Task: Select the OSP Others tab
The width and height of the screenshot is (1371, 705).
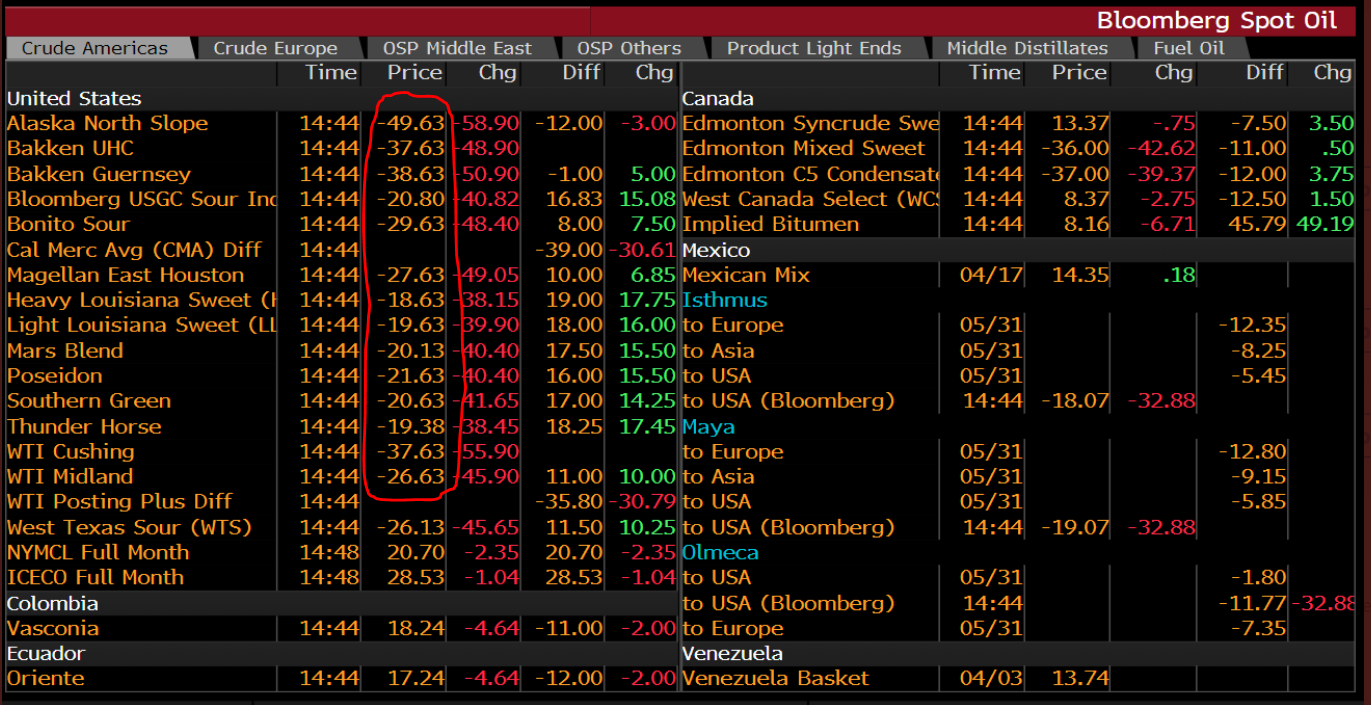Action: [x=629, y=48]
